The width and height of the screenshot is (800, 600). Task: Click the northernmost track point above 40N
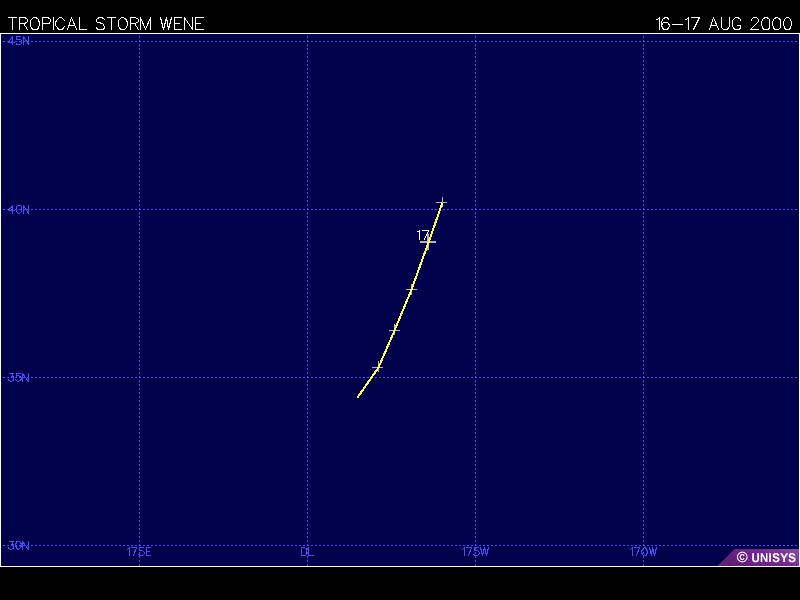pos(442,203)
